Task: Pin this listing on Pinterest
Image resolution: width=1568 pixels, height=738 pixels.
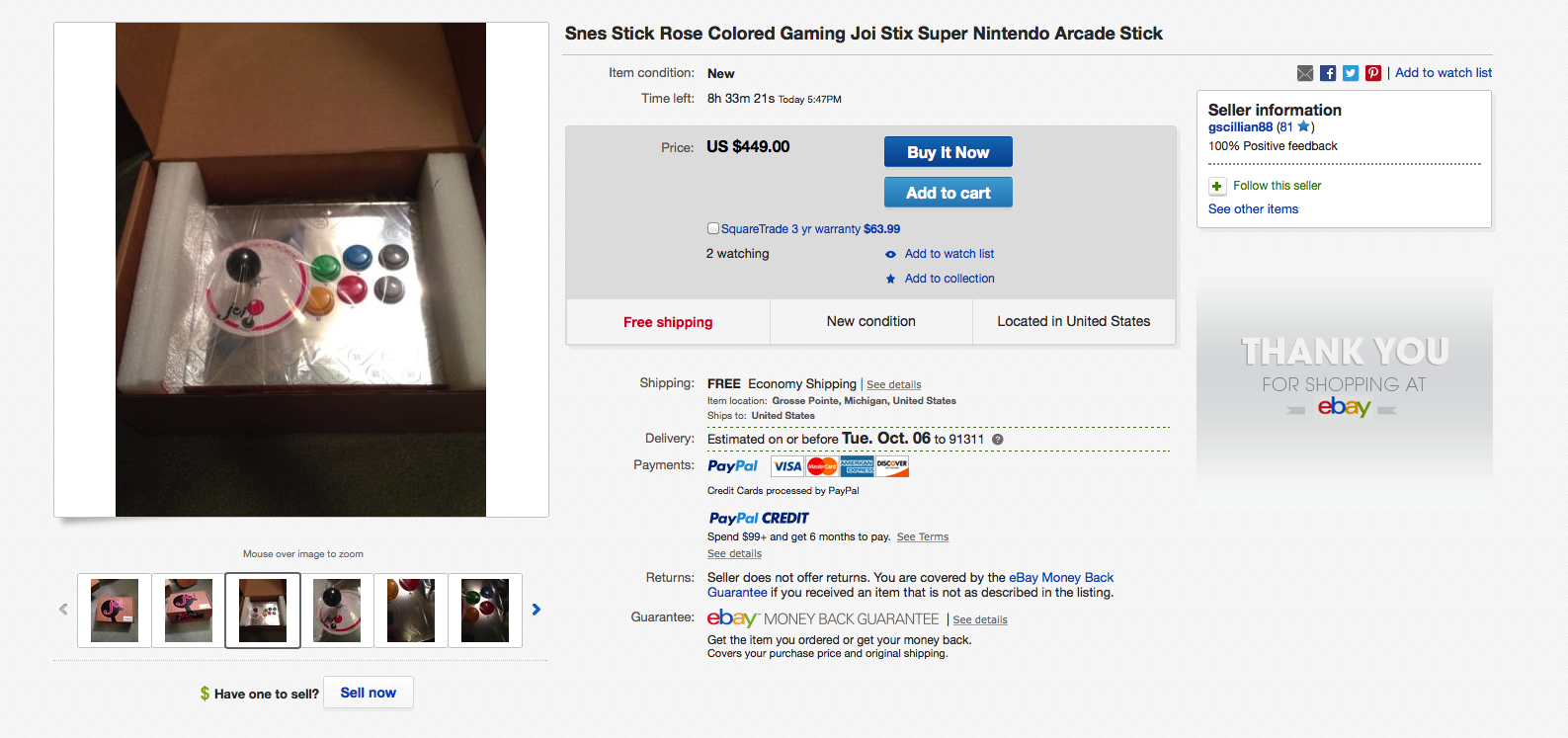Action: pos(1373,73)
